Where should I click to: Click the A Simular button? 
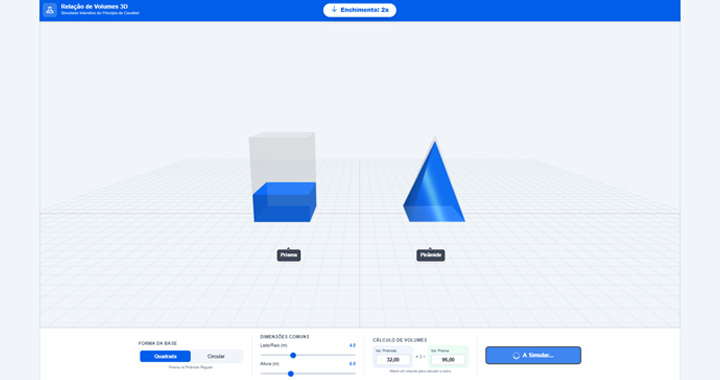533,355
